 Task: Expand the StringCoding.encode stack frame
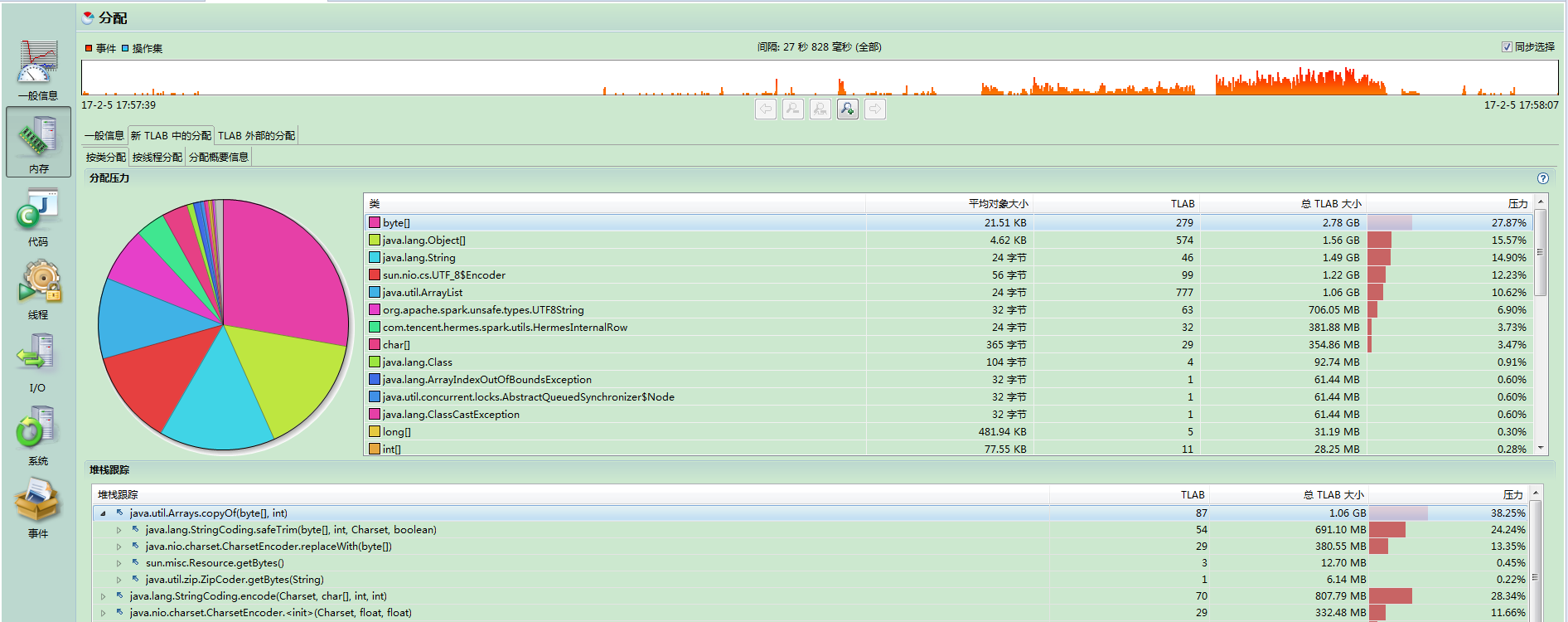coord(103,596)
